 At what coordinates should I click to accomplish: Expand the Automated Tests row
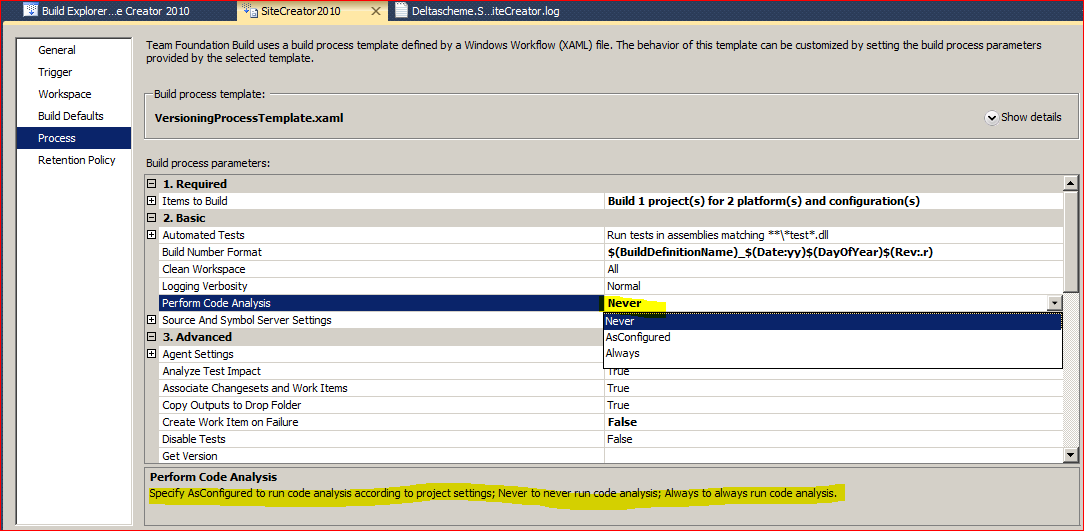click(x=152, y=235)
